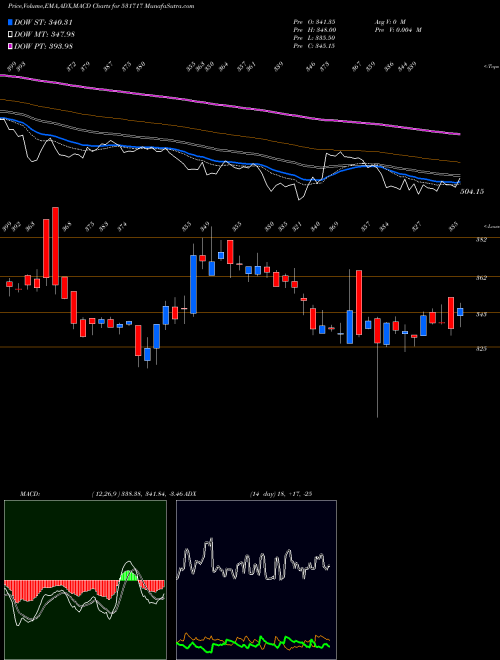The width and height of the screenshot is (500, 660).
Task: Click the 325 price level label
Action: [481, 349]
